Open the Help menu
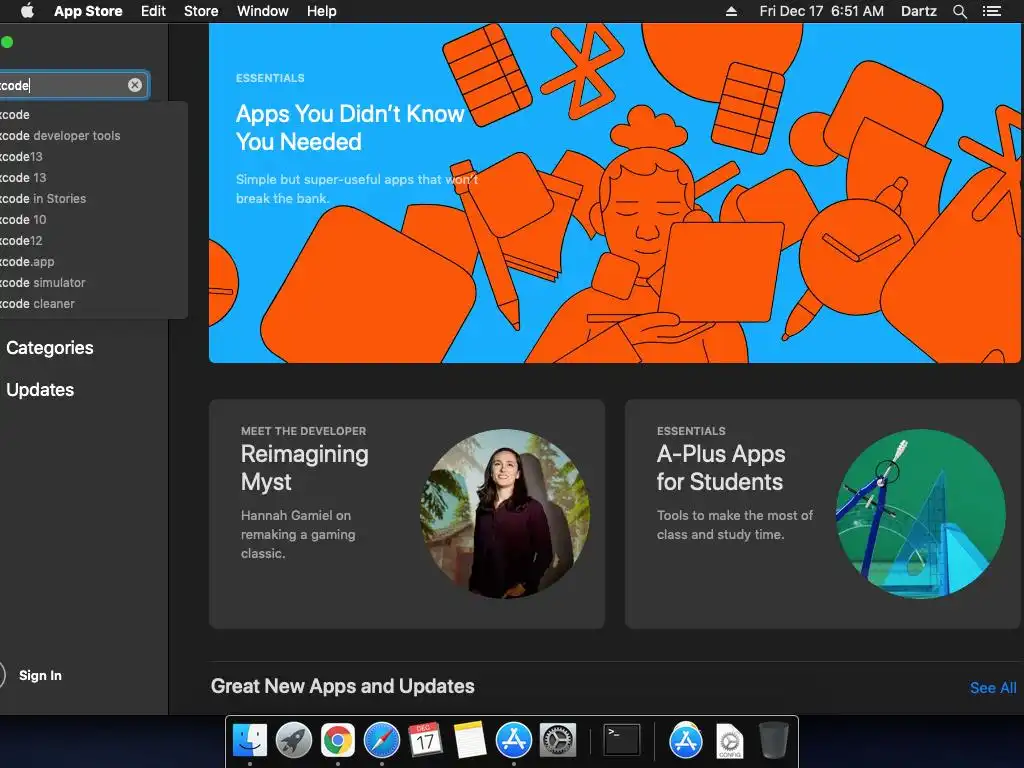Screen dimensions: 1024x768 pos(321,11)
